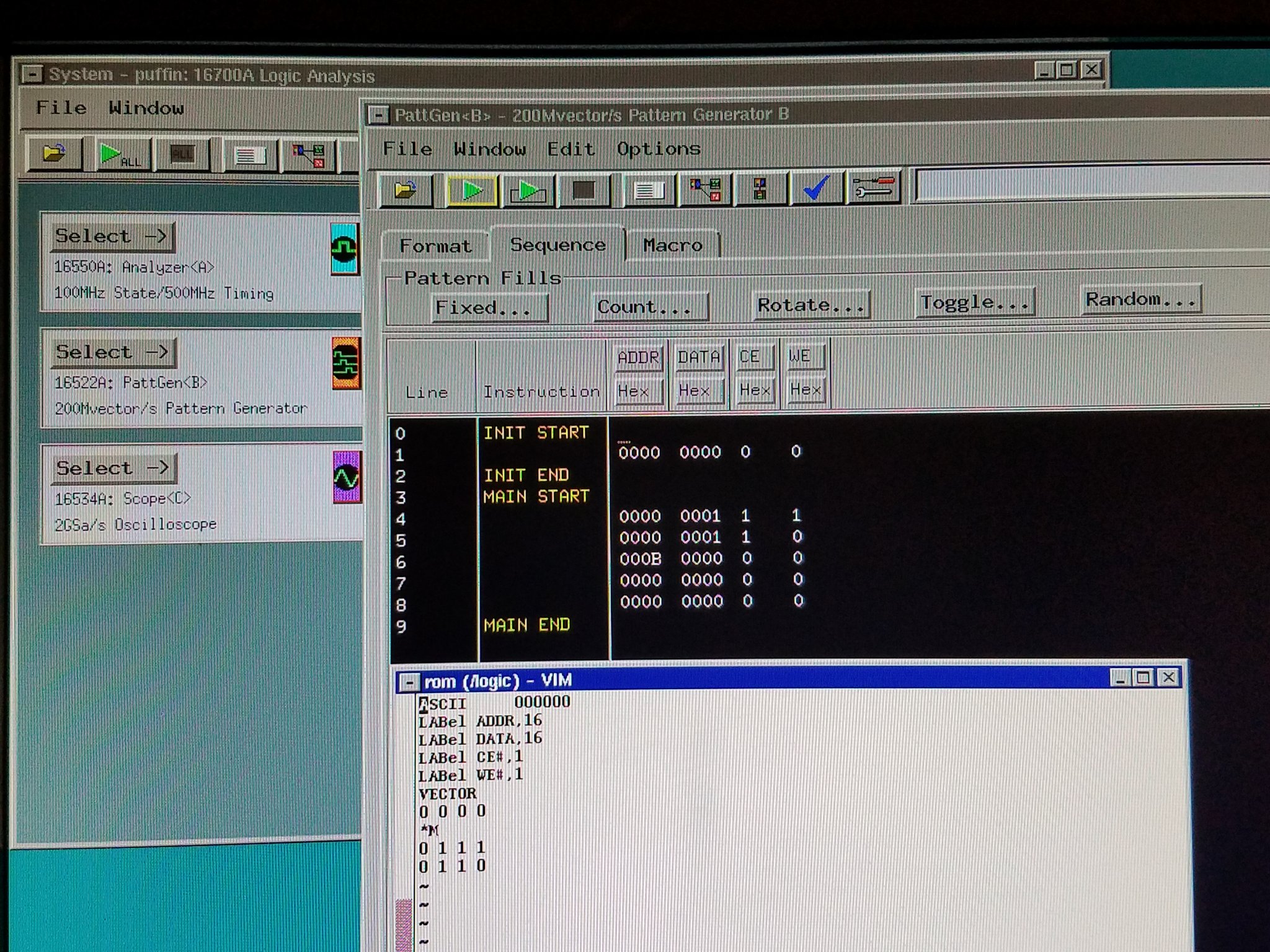Screen dimensions: 1270x952
Task: Click Select button for 16550A Analyzer<A>
Action: click(x=112, y=236)
